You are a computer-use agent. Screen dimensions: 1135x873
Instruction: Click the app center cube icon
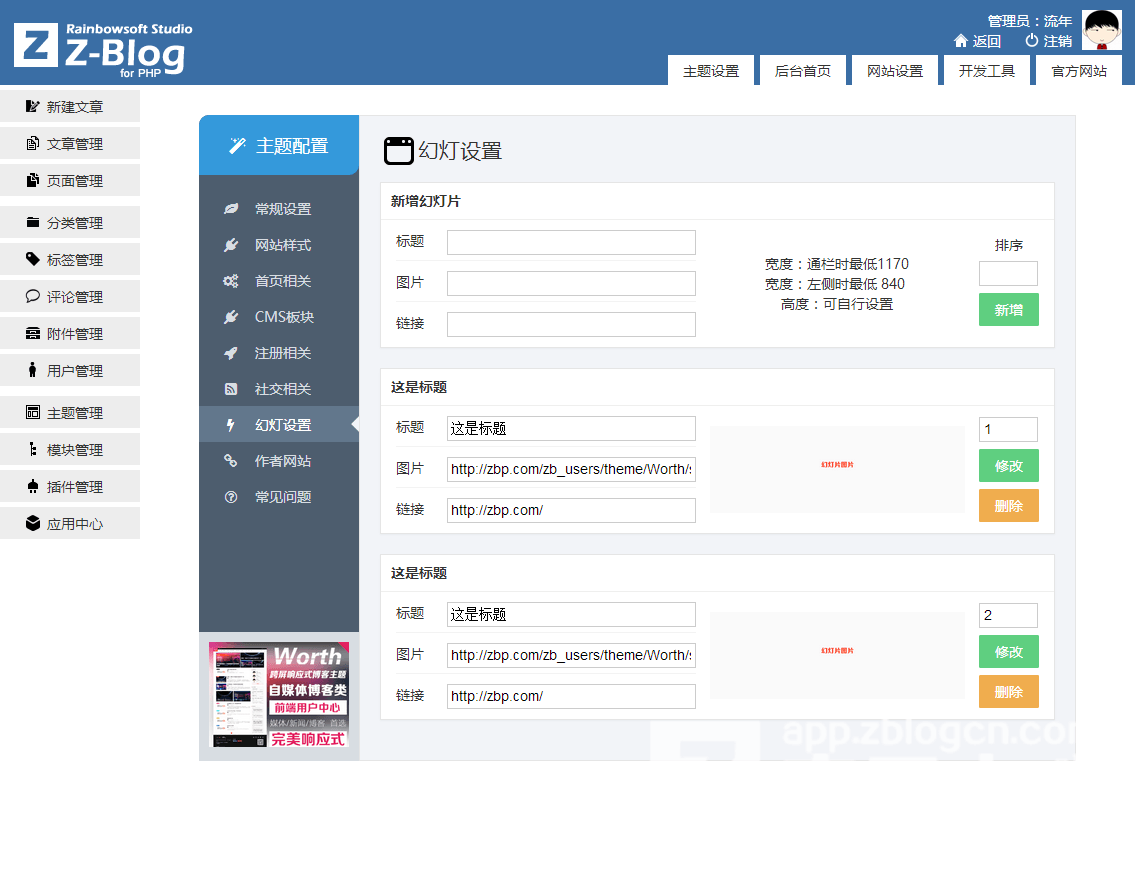pyautogui.click(x=33, y=524)
